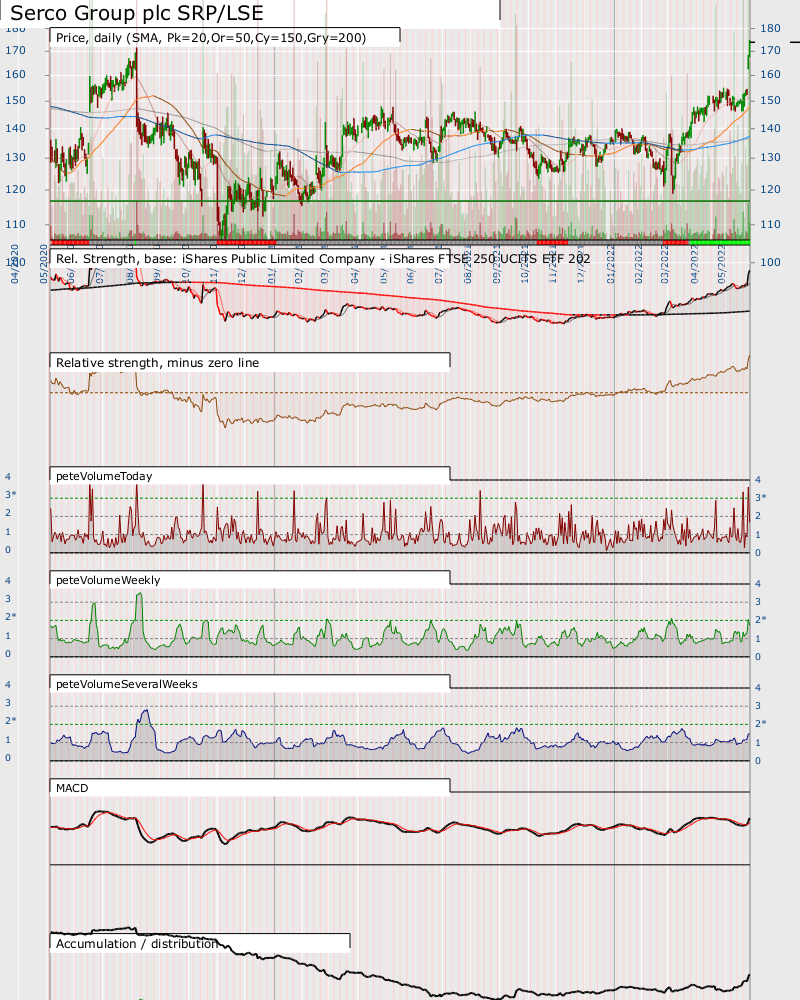
Task: Select the 'Accumulation / distribution' panel label
Action: (x=136, y=944)
